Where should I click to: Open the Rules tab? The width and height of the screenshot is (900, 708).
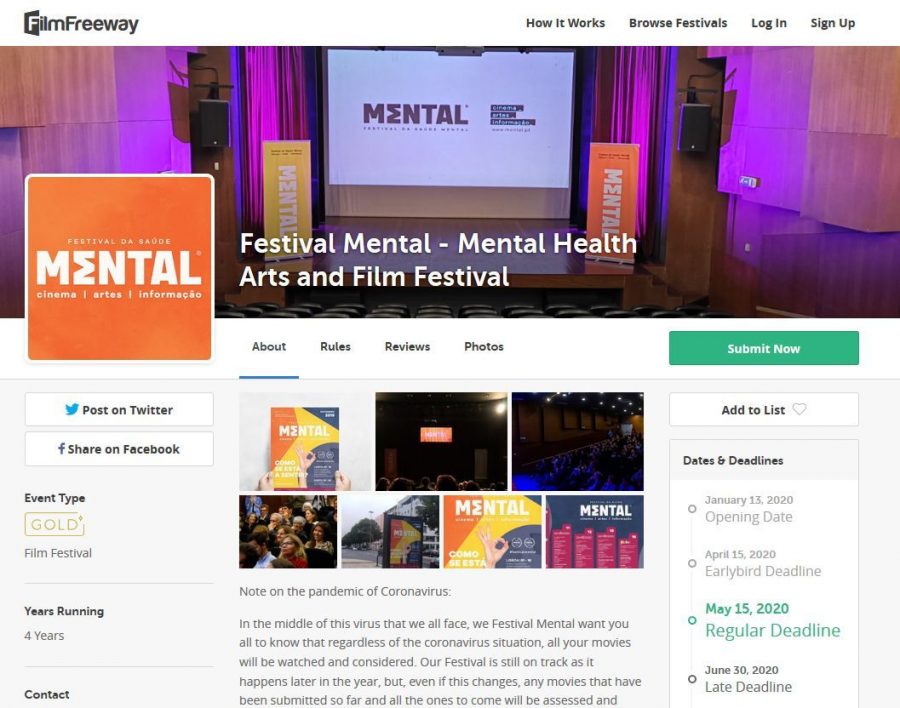(335, 346)
